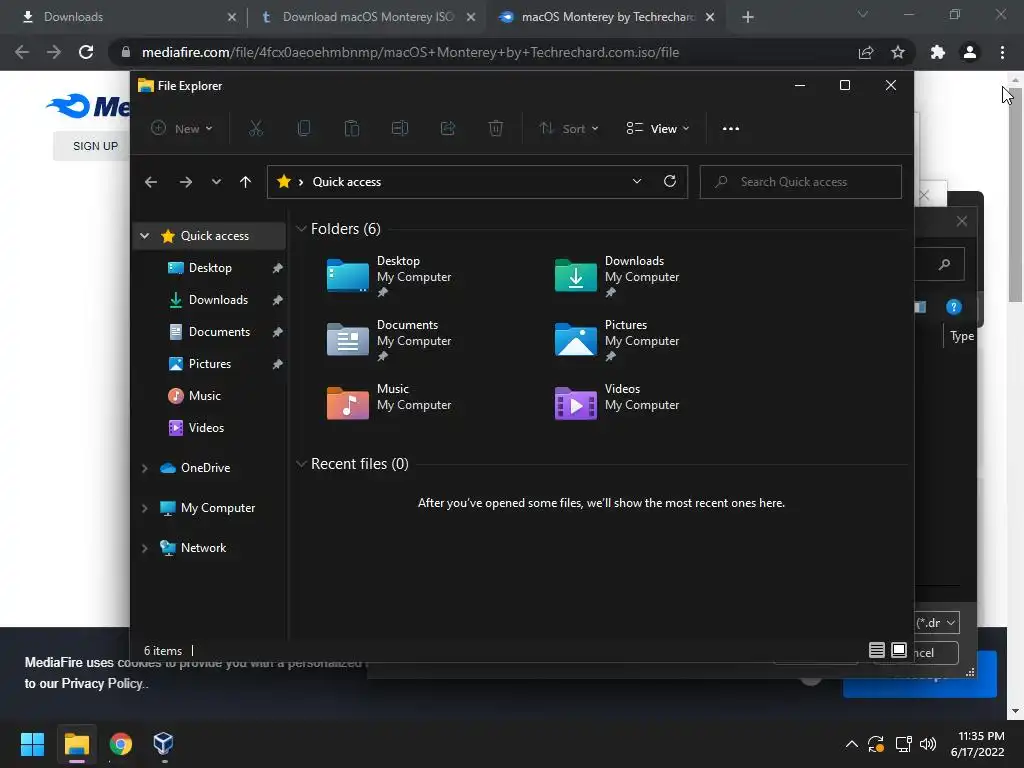The image size is (1024, 768).
Task: Click Chrome icon in the taskbar
Action: coord(121,744)
